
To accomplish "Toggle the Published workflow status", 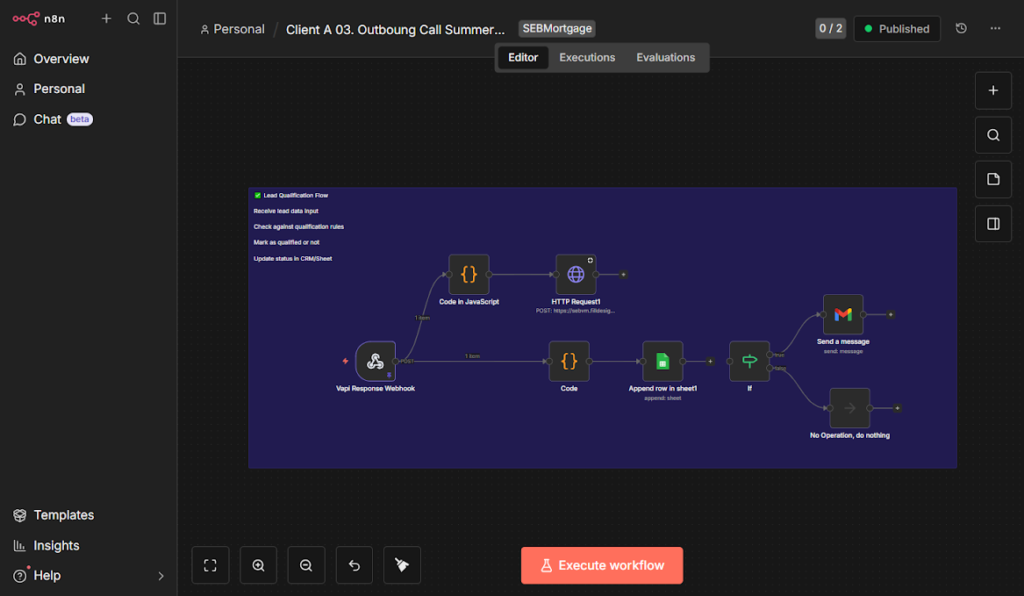I will point(897,29).
